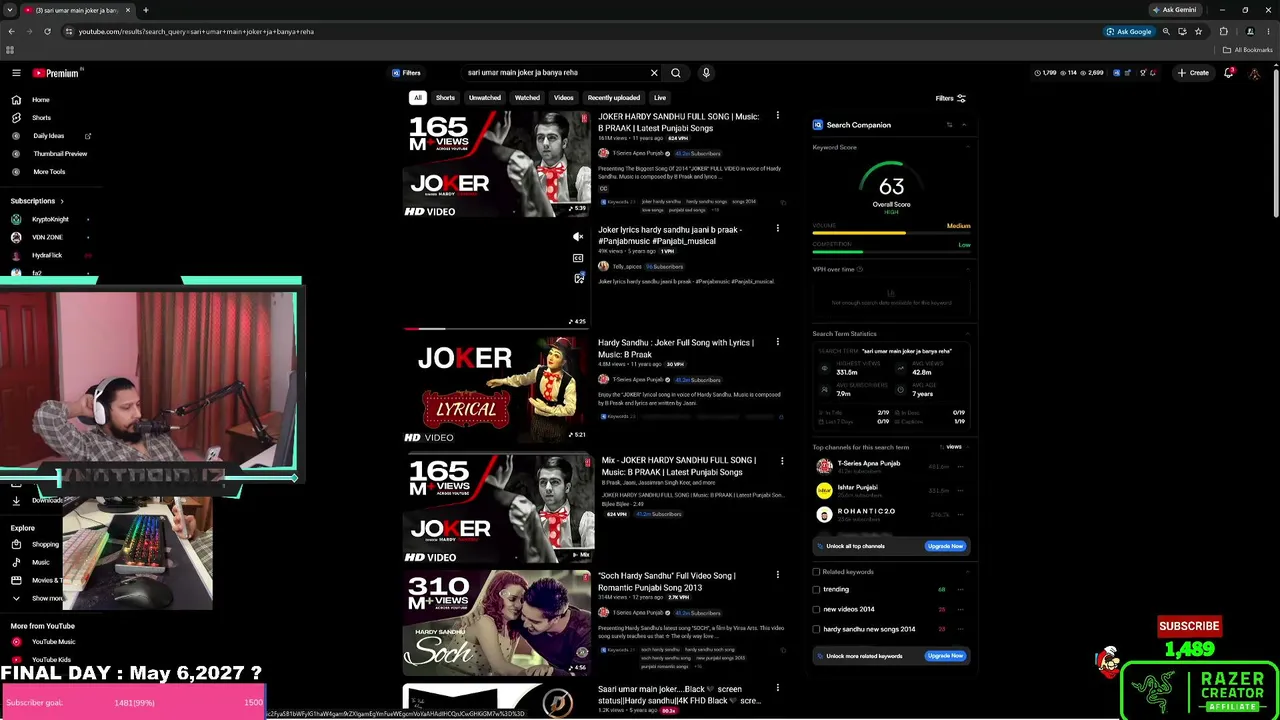Change the top channels sort by views
Viewport: 1280px width, 720px height.
point(951,447)
